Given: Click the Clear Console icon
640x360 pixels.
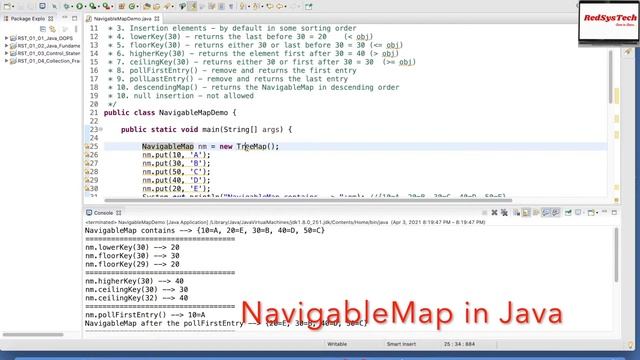Looking at the screenshot, I should (516, 213).
